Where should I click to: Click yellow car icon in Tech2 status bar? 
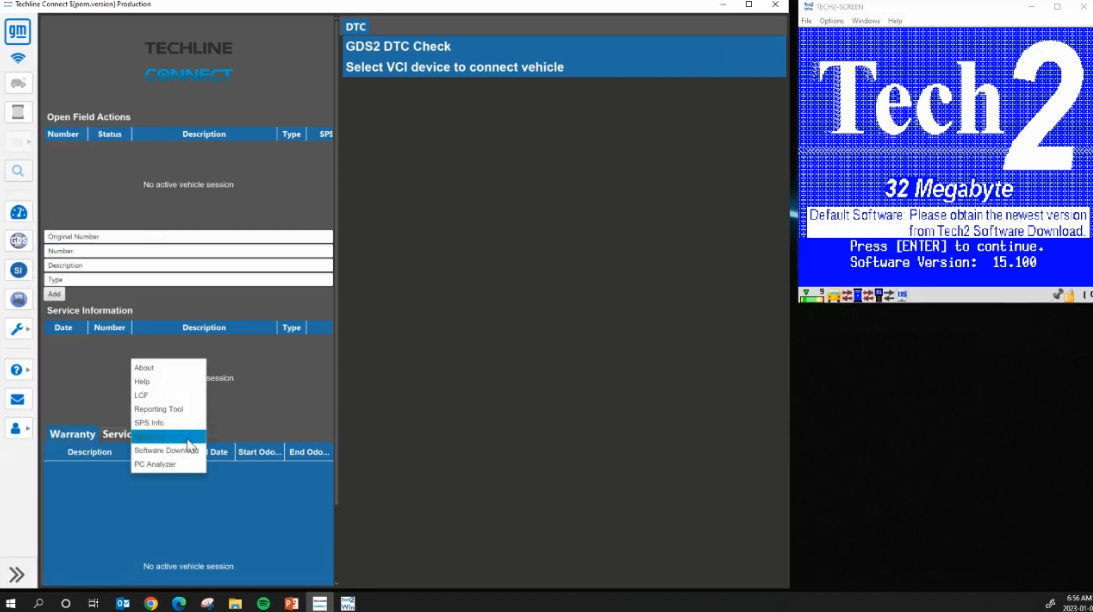(833, 296)
